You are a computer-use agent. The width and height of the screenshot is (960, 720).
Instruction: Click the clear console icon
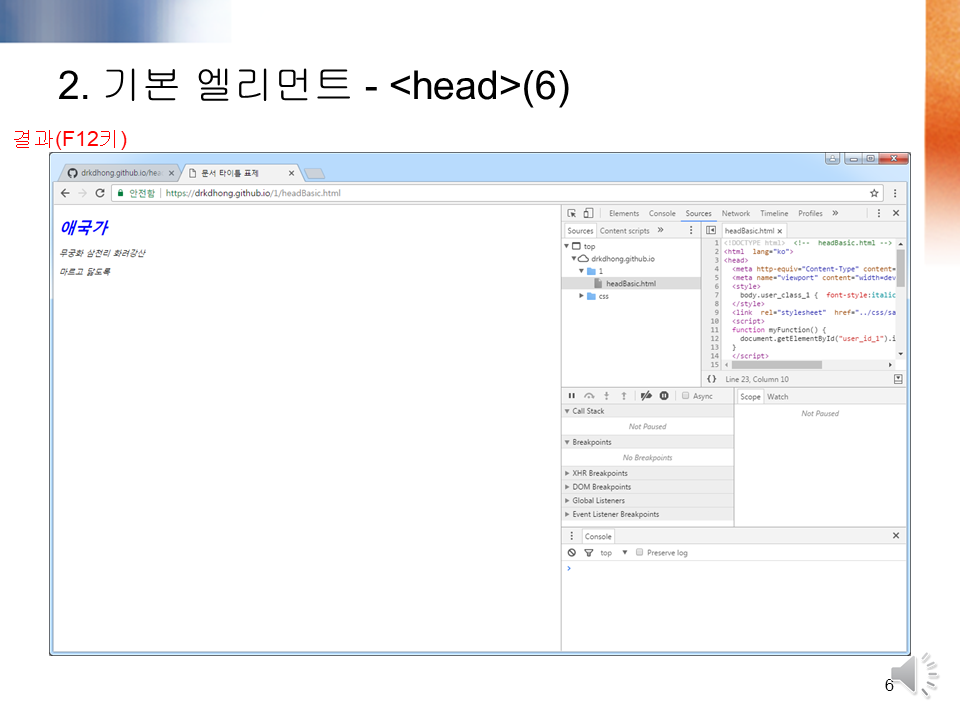coord(572,552)
